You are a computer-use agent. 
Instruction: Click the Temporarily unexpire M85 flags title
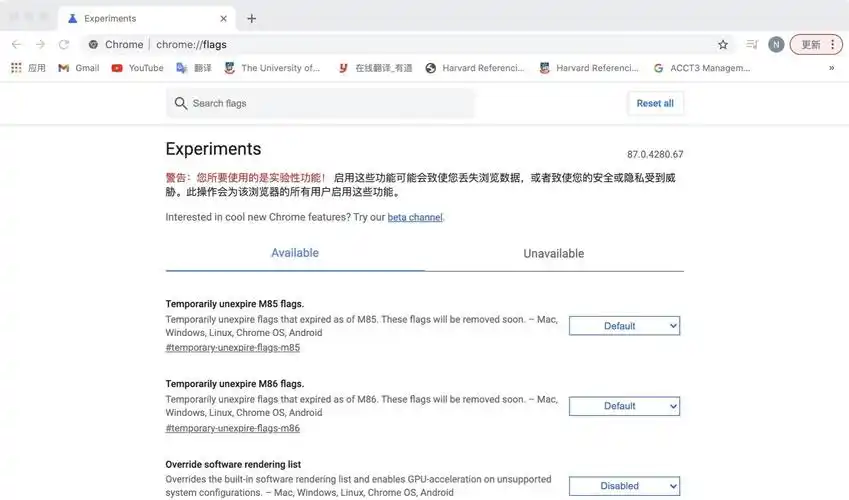pos(234,304)
